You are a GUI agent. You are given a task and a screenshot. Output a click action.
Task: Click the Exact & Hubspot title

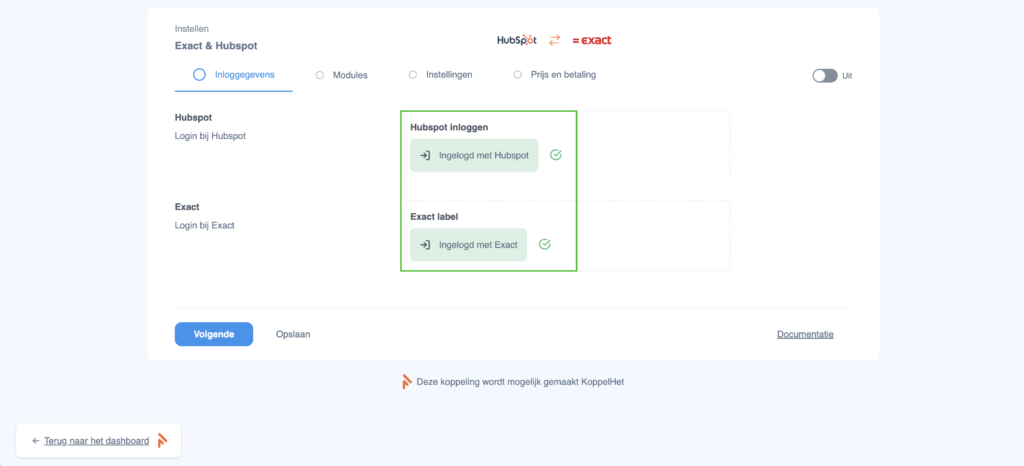[216, 46]
